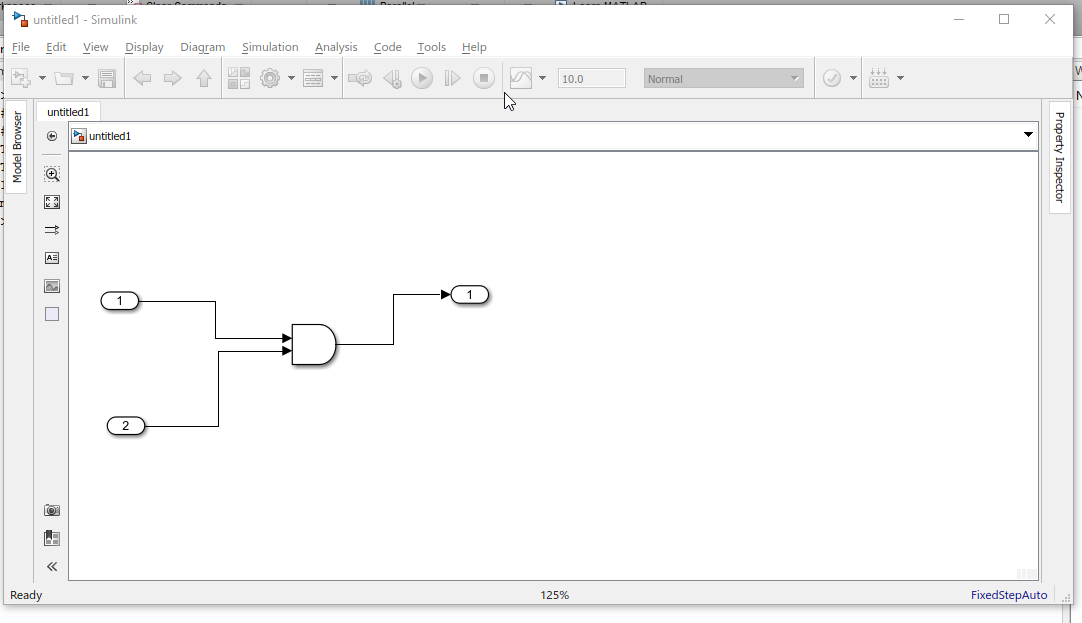The height and width of the screenshot is (623, 1082).
Task: Open the Analysis menu
Action: 336,47
